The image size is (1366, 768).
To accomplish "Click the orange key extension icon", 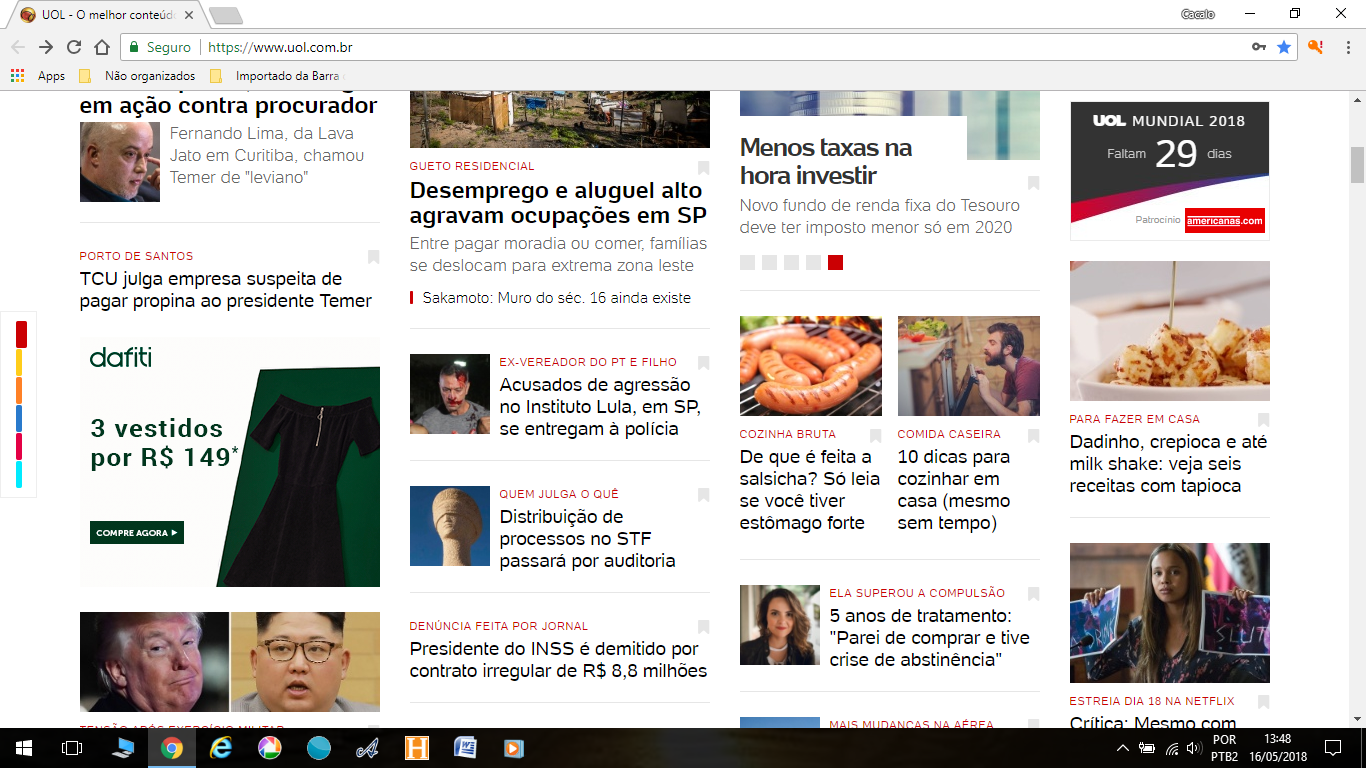I will (1316, 47).
